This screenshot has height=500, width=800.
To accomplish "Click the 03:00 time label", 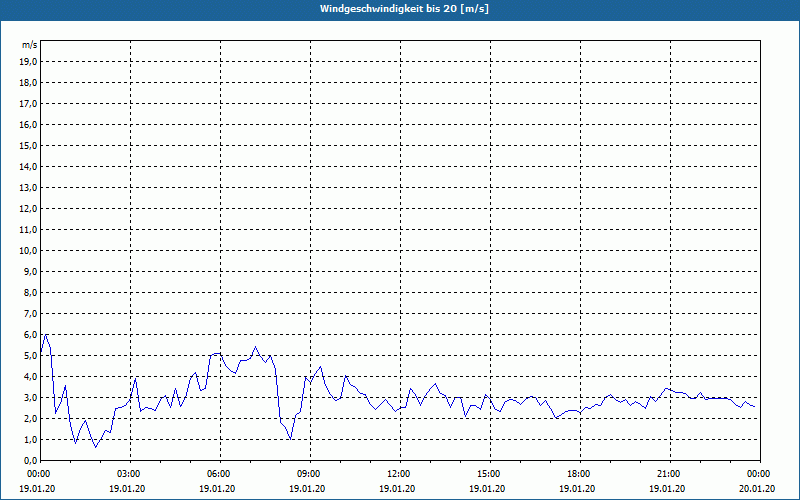I will coord(131,474).
